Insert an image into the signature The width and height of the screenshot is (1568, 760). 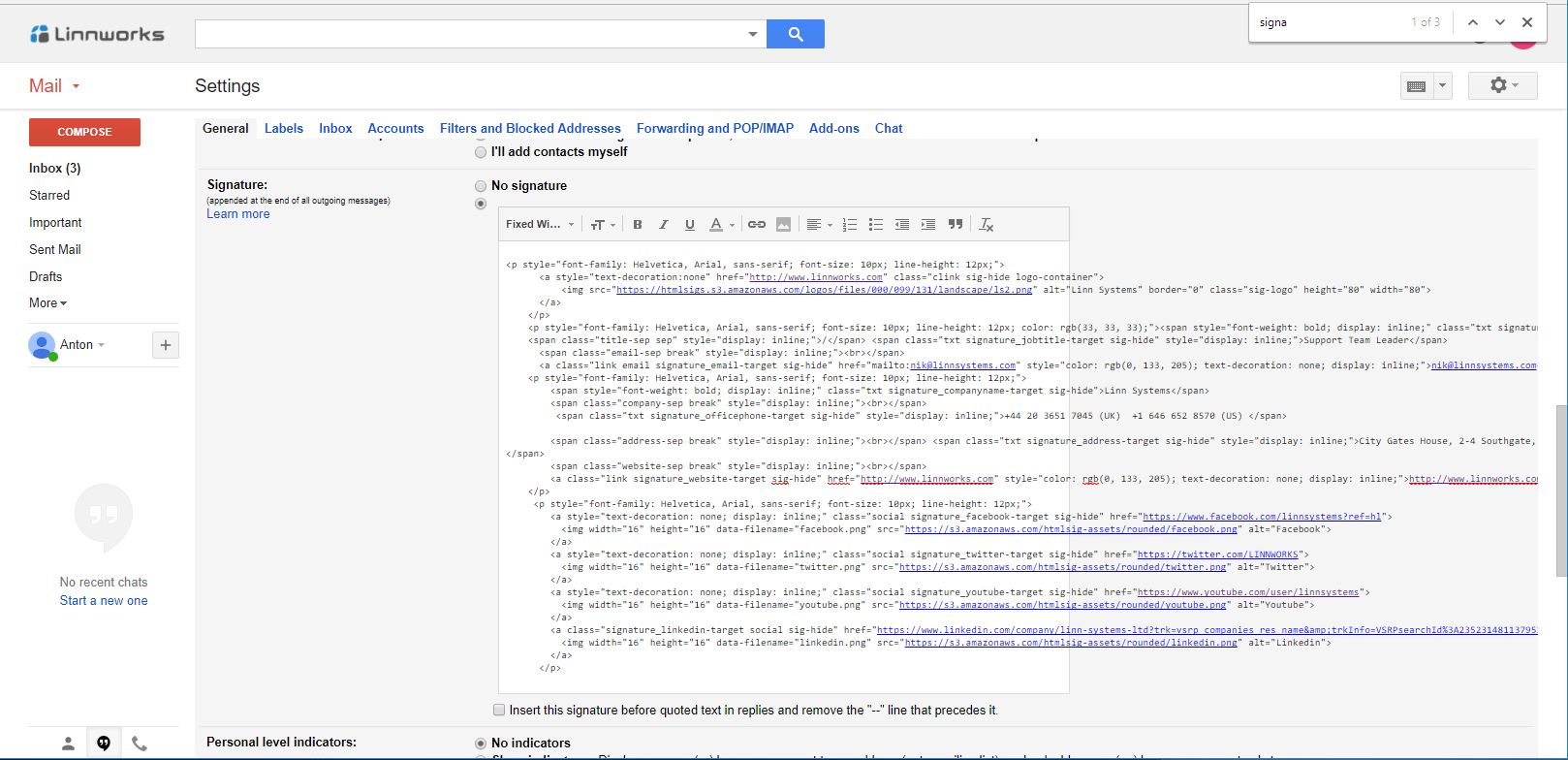coord(783,224)
